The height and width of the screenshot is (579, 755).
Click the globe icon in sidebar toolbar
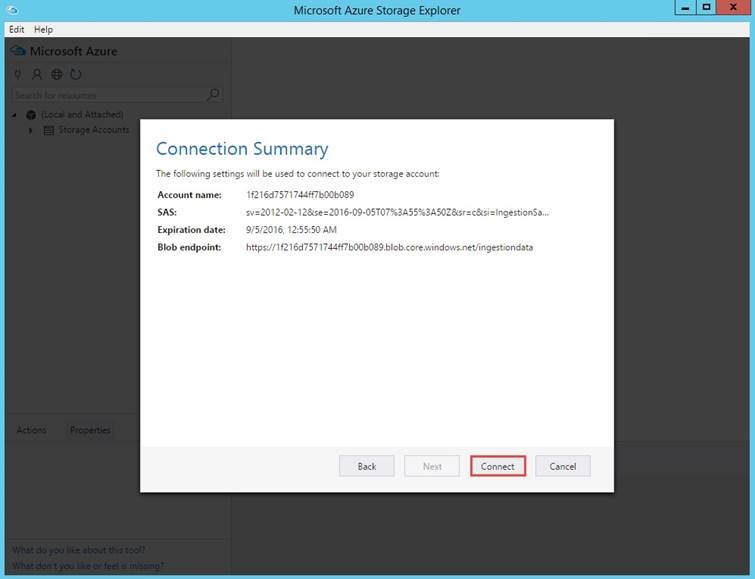[56, 74]
